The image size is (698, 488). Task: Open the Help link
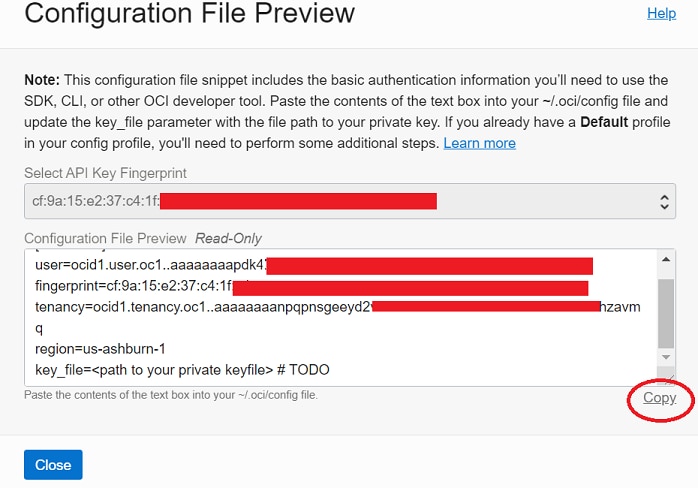(x=661, y=14)
